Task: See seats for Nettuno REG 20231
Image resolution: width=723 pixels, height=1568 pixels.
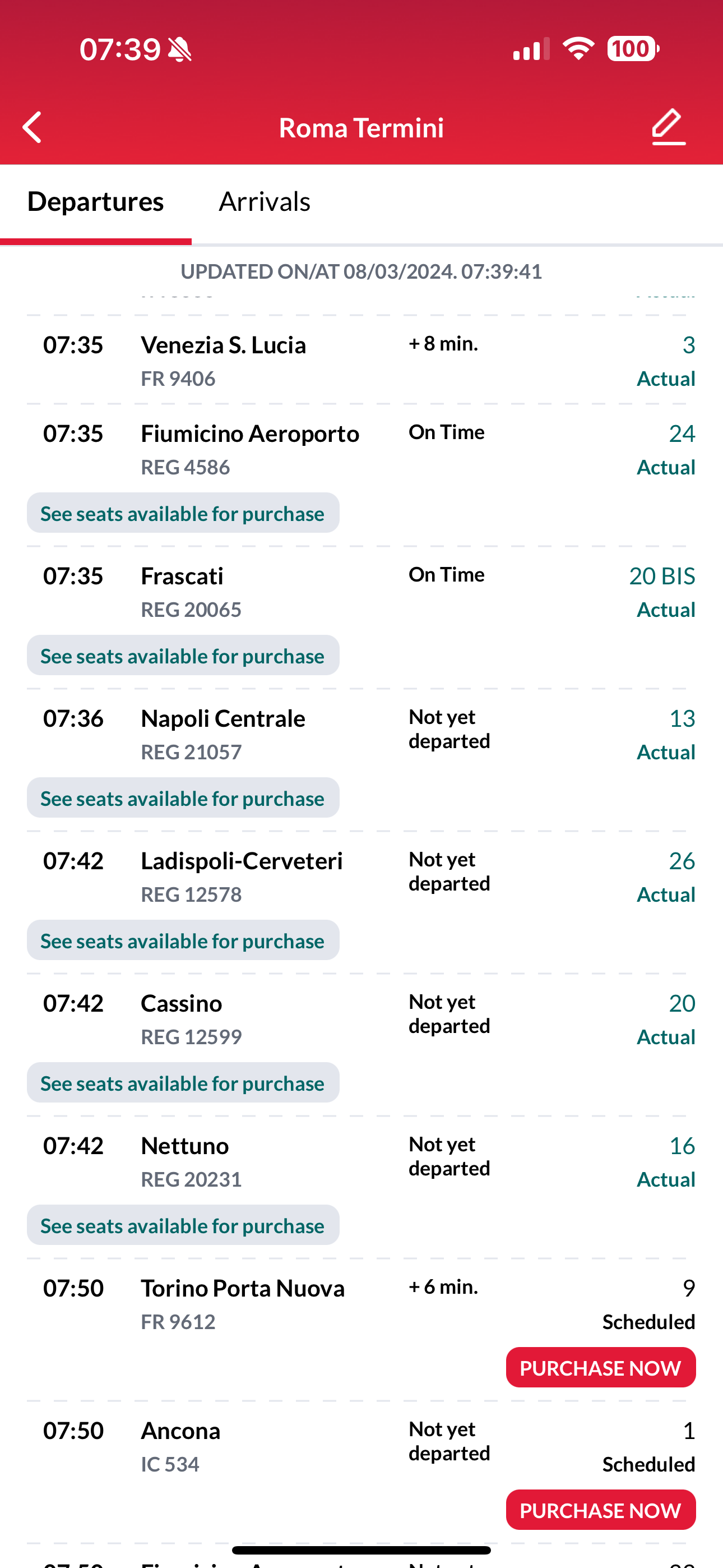Action: [183, 1225]
